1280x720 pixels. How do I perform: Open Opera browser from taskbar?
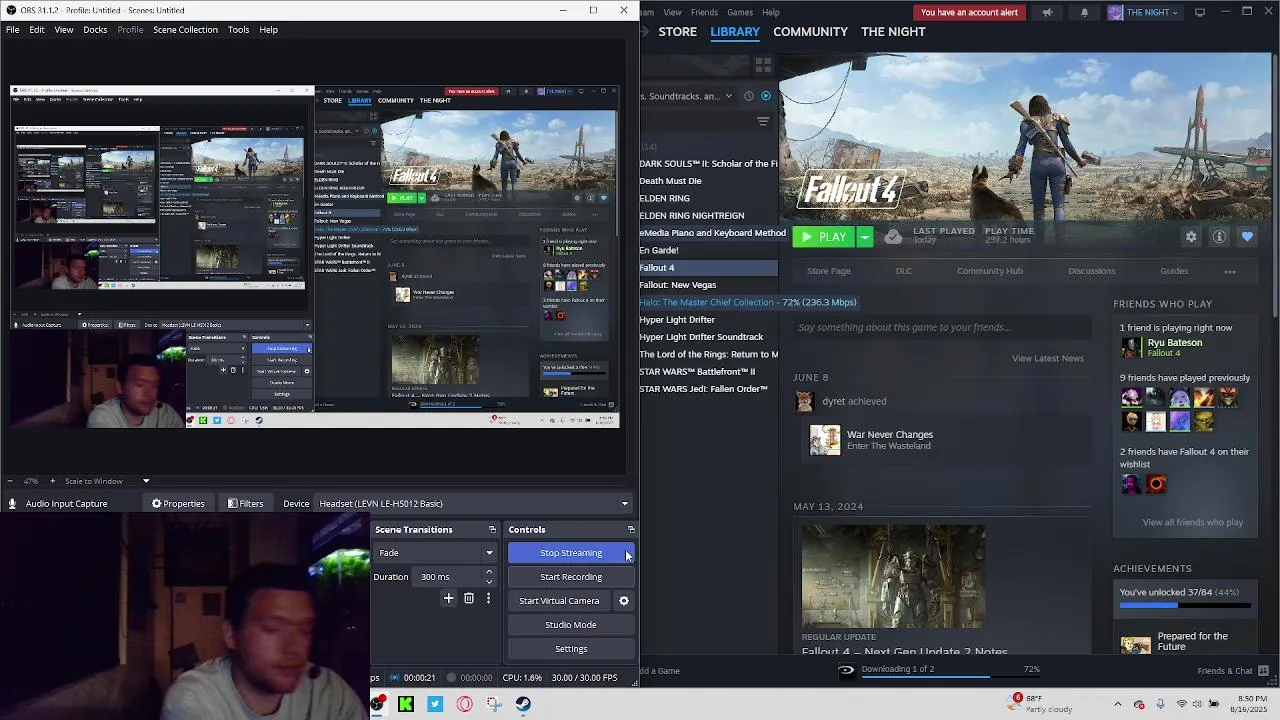click(x=464, y=704)
